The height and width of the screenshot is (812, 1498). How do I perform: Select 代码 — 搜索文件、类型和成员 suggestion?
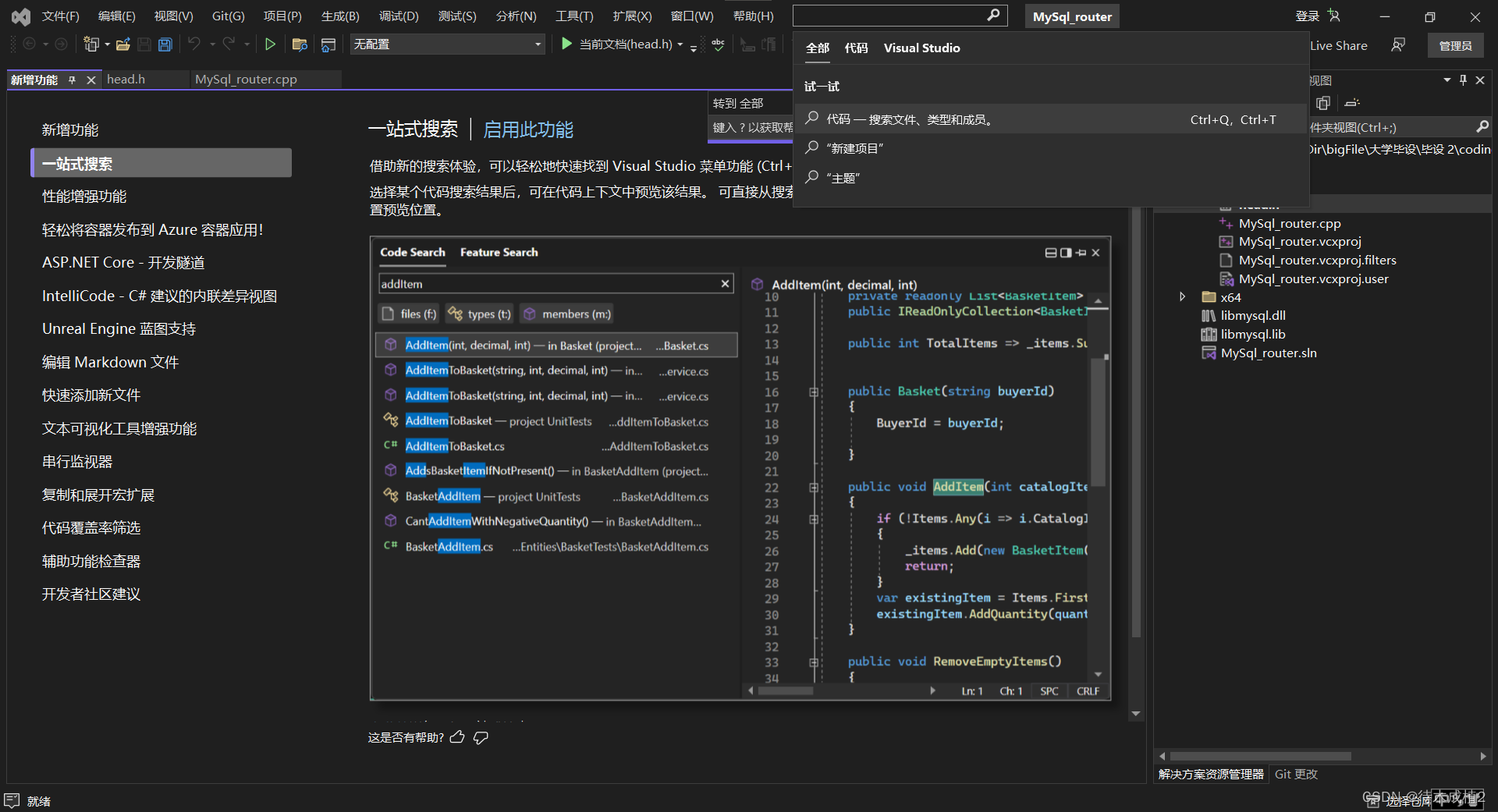coord(1050,119)
